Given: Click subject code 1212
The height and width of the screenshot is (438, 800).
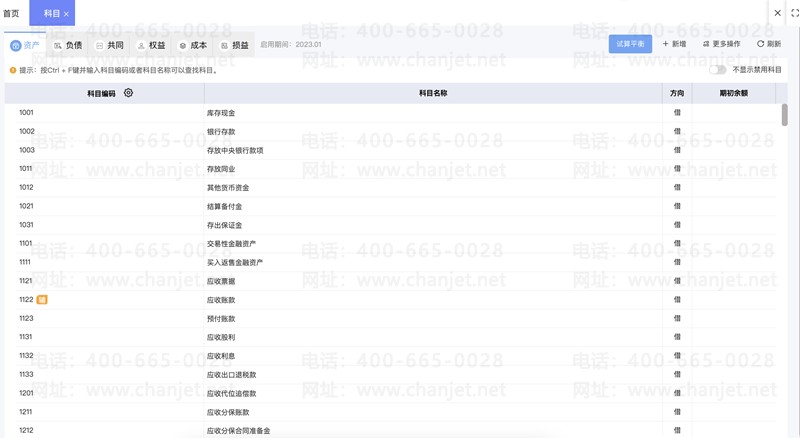Looking at the screenshot, I should pyautogui.click(x=27, y=430).
